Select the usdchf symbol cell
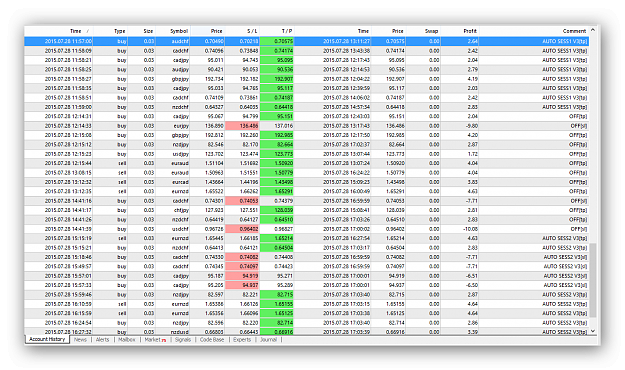Screen dimensions: 625x370 (x=180, y=229)
